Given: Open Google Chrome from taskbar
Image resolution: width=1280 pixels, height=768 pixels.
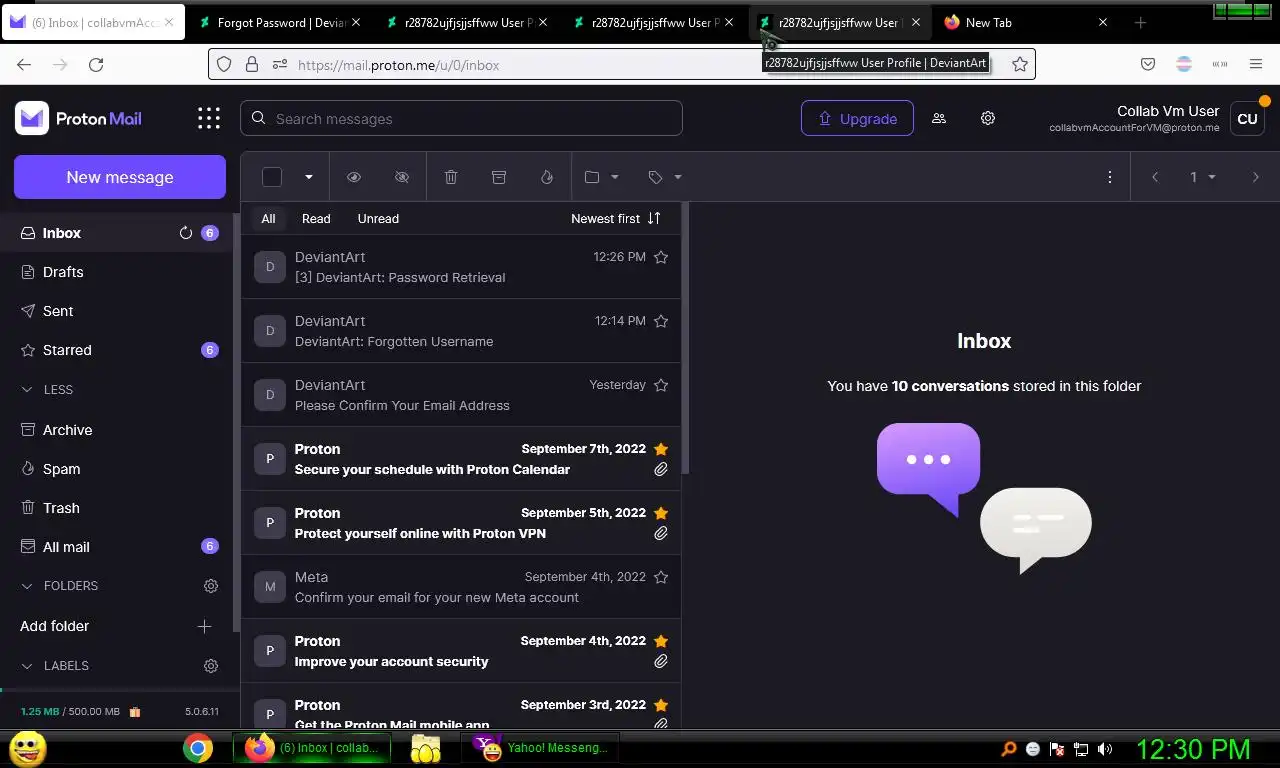Looking at the screenshot, I should (x=198, y=748).
